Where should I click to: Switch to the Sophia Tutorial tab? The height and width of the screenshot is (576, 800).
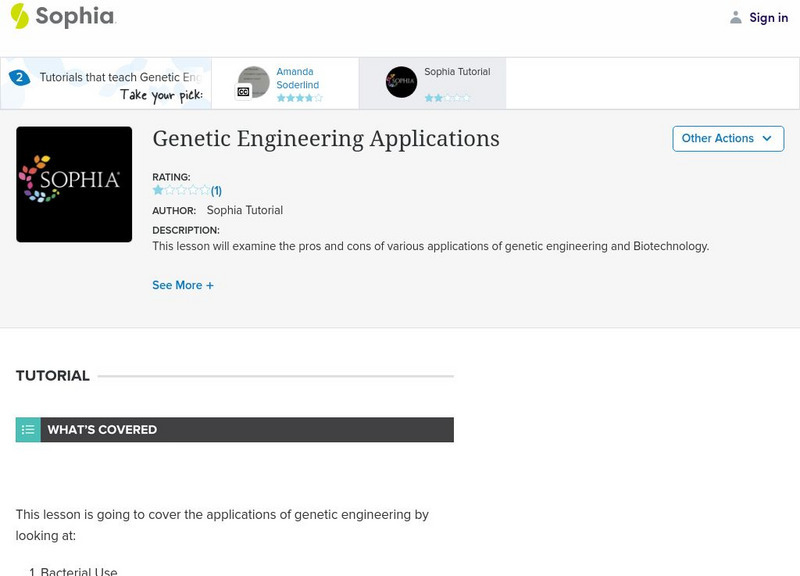[457, 72]
